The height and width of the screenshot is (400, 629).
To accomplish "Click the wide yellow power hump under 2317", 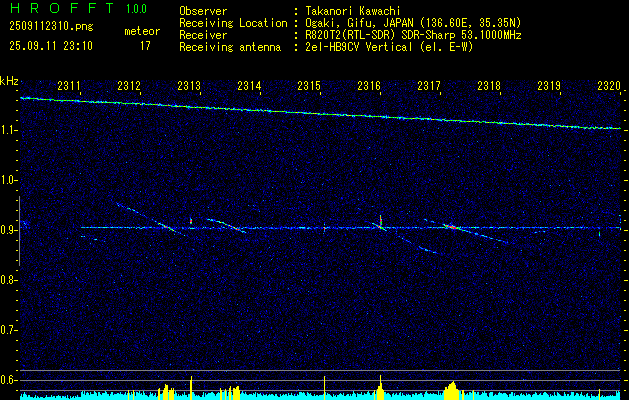I will (452, 390).
